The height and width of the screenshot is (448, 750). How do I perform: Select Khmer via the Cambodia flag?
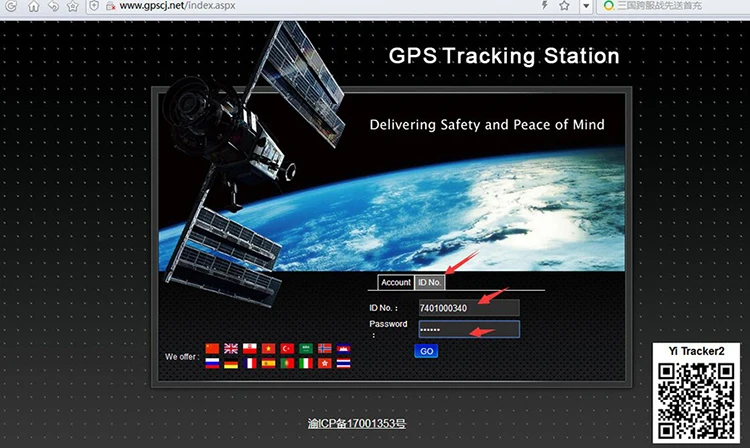pyautogui.click(x=343, y=349)
